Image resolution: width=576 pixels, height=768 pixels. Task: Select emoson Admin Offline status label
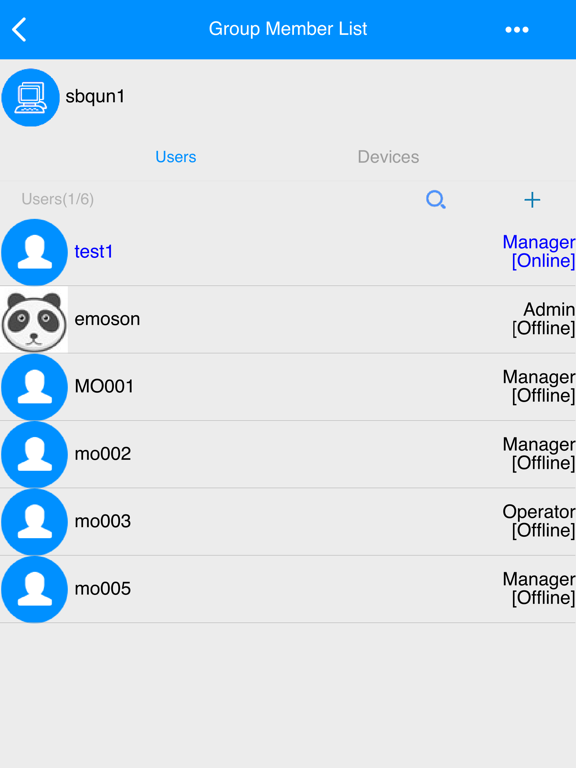click(x=543, y=319)
